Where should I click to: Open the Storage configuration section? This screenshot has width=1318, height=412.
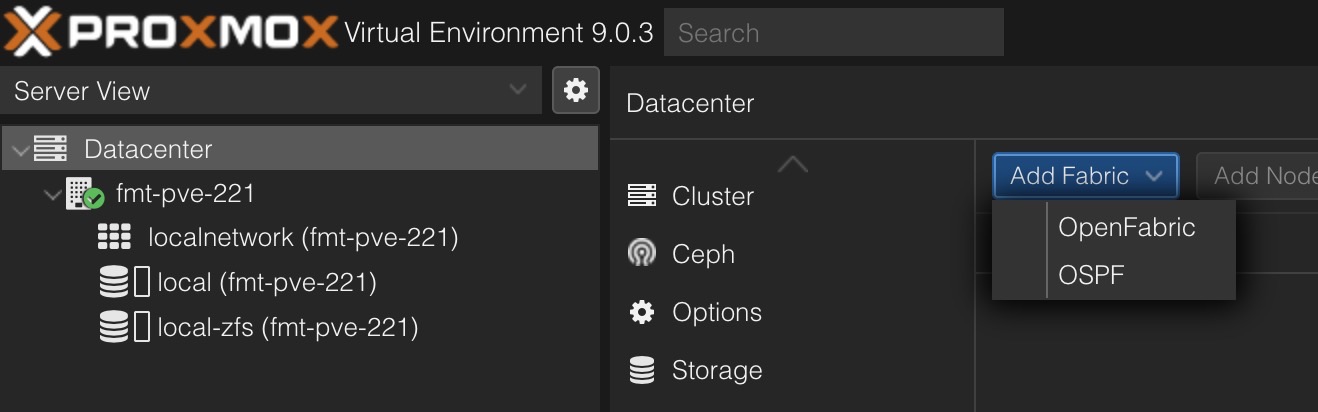tap(716, 370)
